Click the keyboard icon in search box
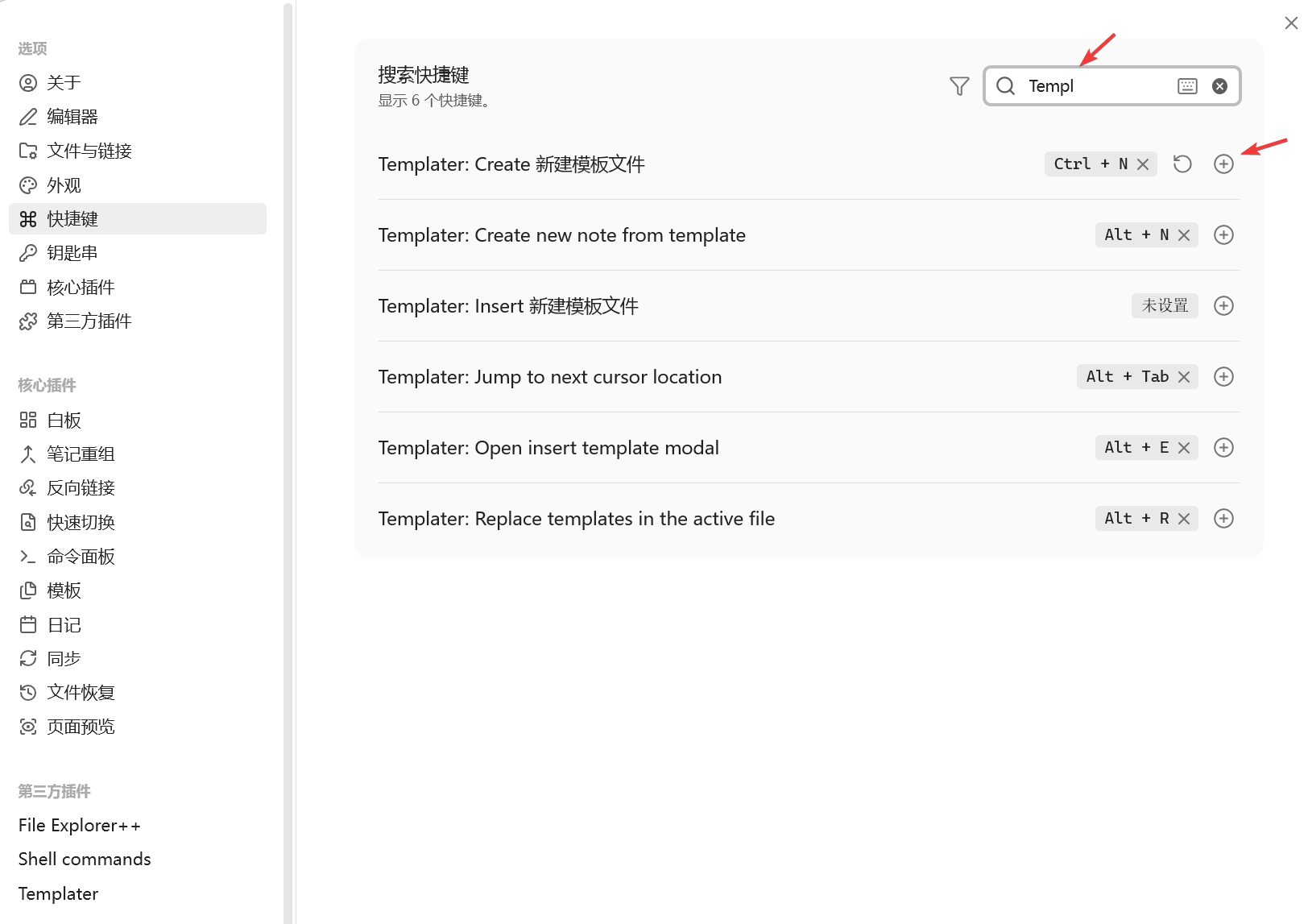 [1187, 86]
